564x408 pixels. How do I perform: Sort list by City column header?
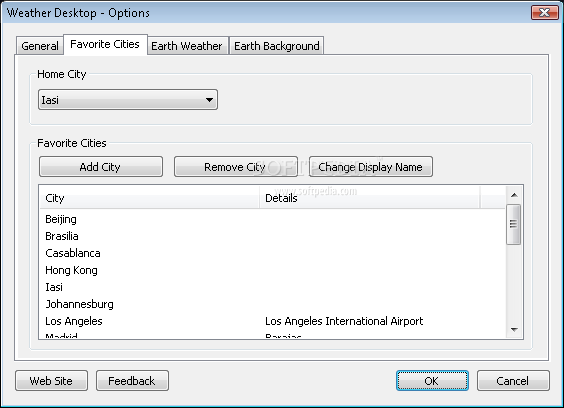(x=149, y=198)
